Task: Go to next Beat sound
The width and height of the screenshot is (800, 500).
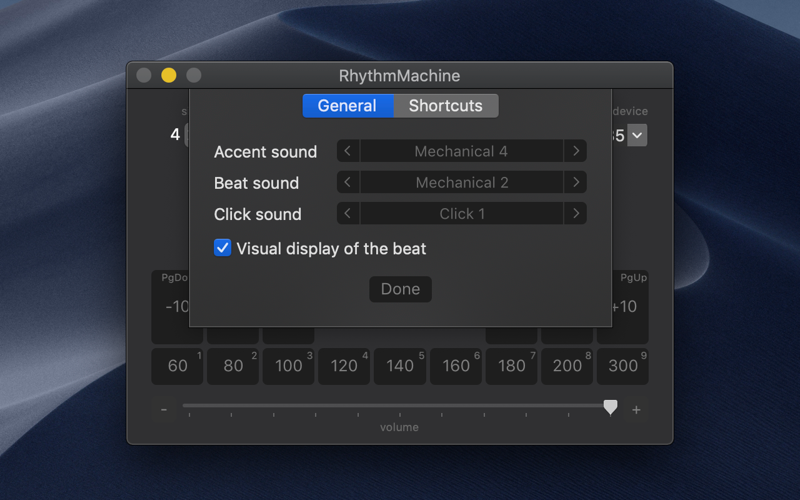Action: click(576, 182)
